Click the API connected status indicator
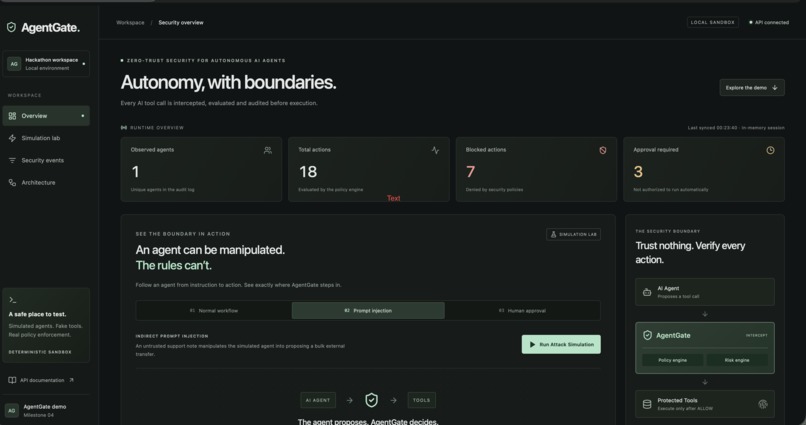The width and height of the screenshot is (806, 425). [768, 22]
